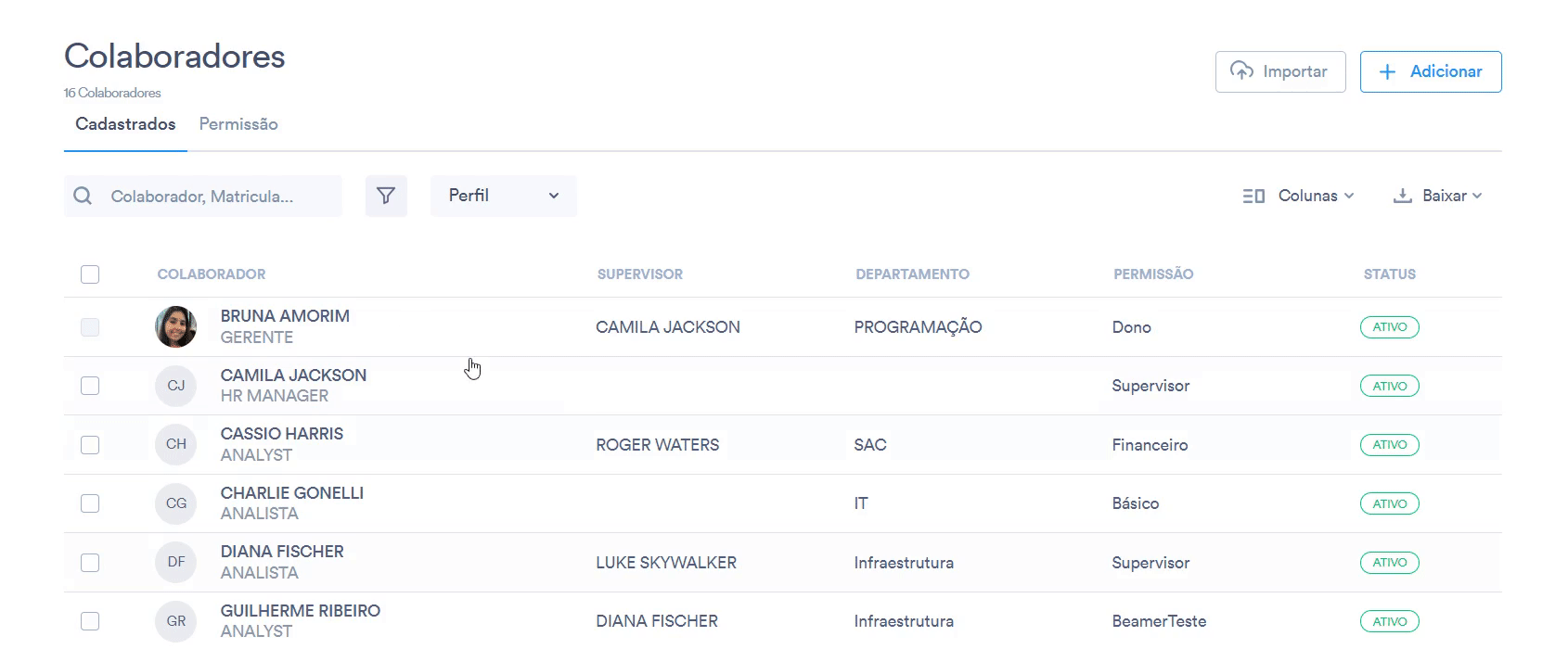1568x649 pixels.
Task: Click the Importar button
Action: pos(1280,71)
